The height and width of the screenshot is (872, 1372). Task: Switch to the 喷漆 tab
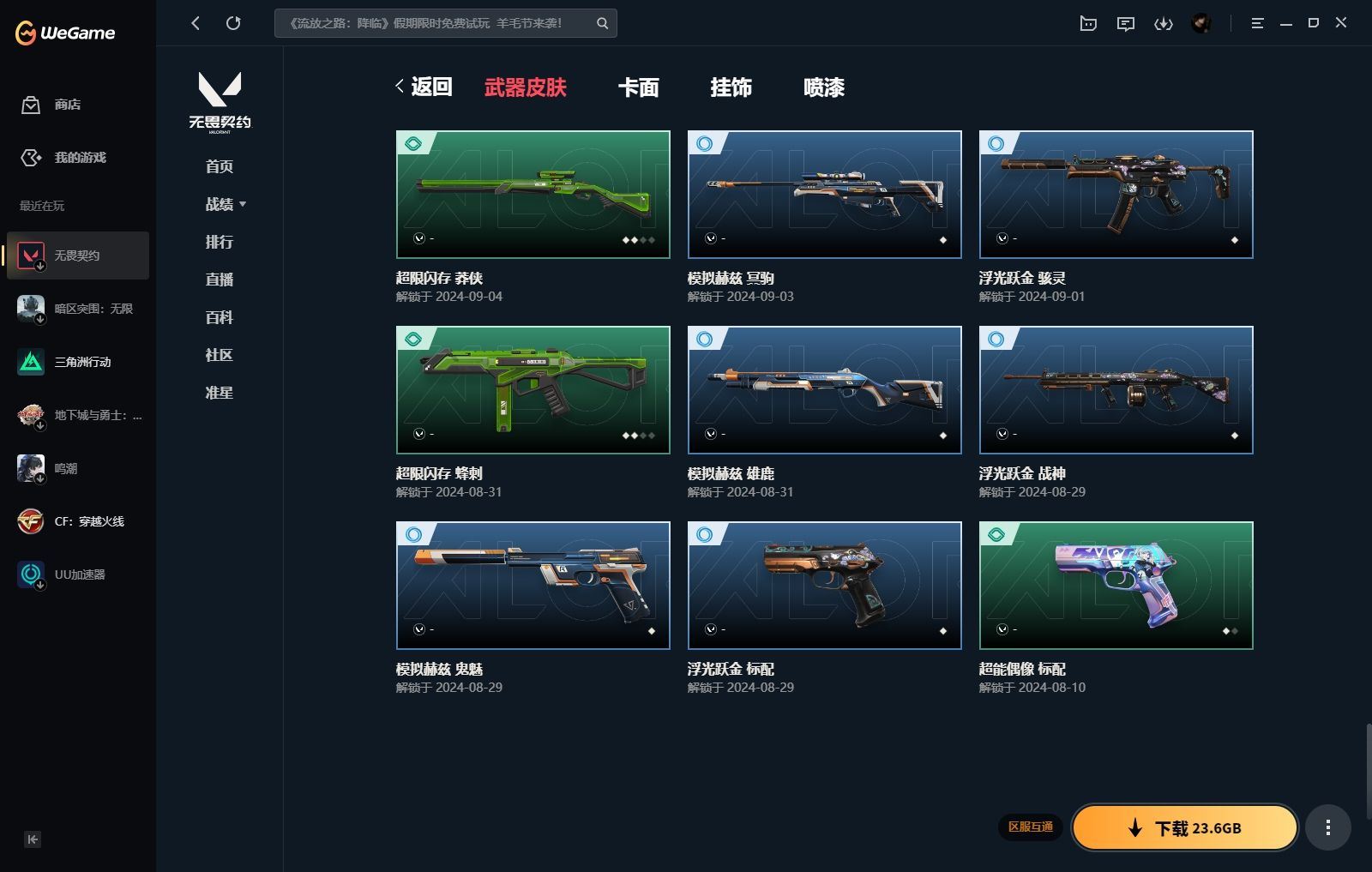[823, 87]
